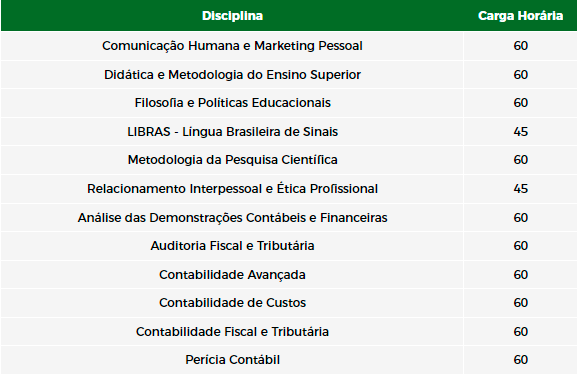The image size is (577, 374).
Task: Click the 45 hours value for LIBRAS
Action: coord(520,132)
